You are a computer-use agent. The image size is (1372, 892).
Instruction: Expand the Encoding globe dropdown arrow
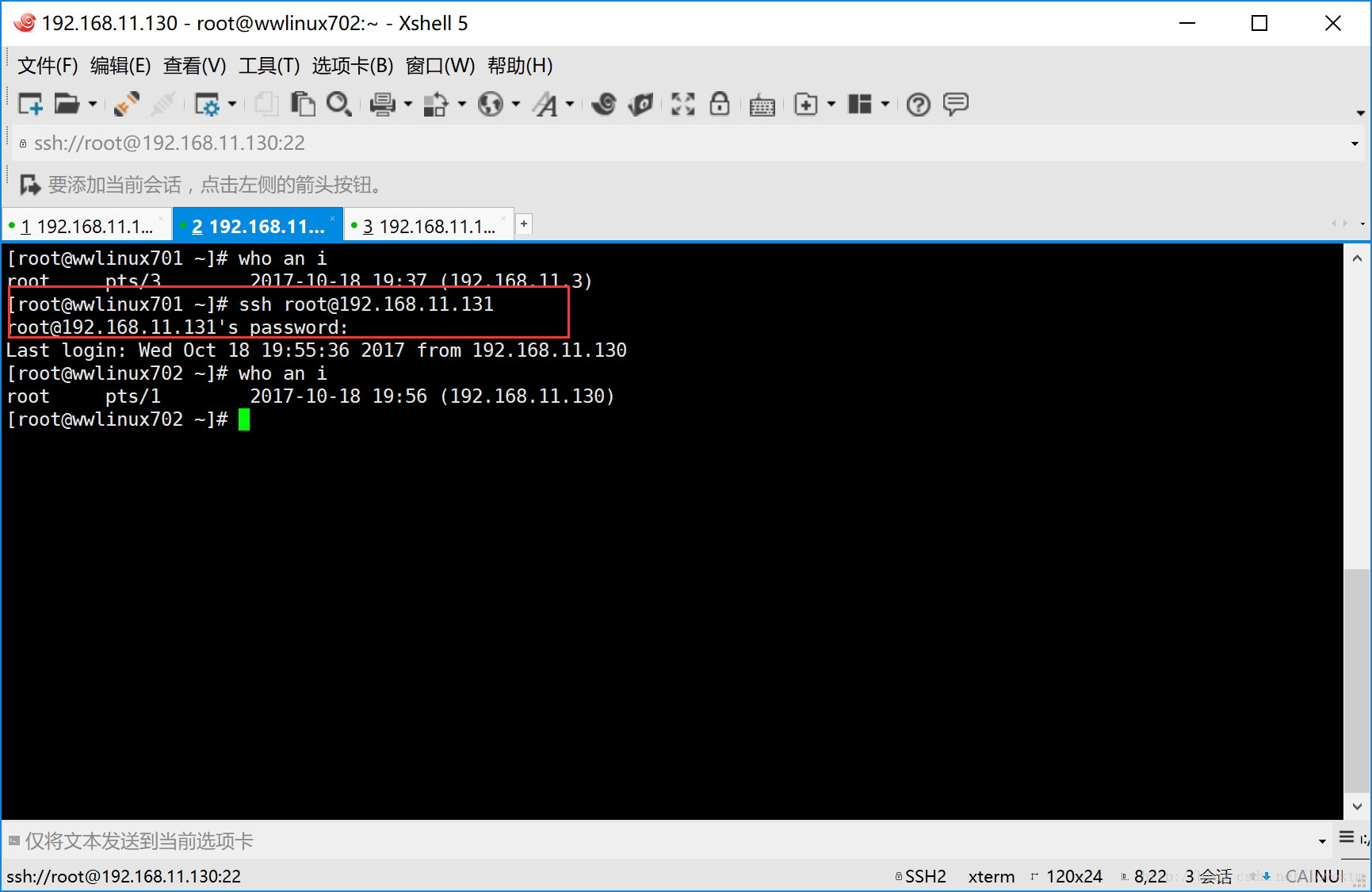pos(516,104)
